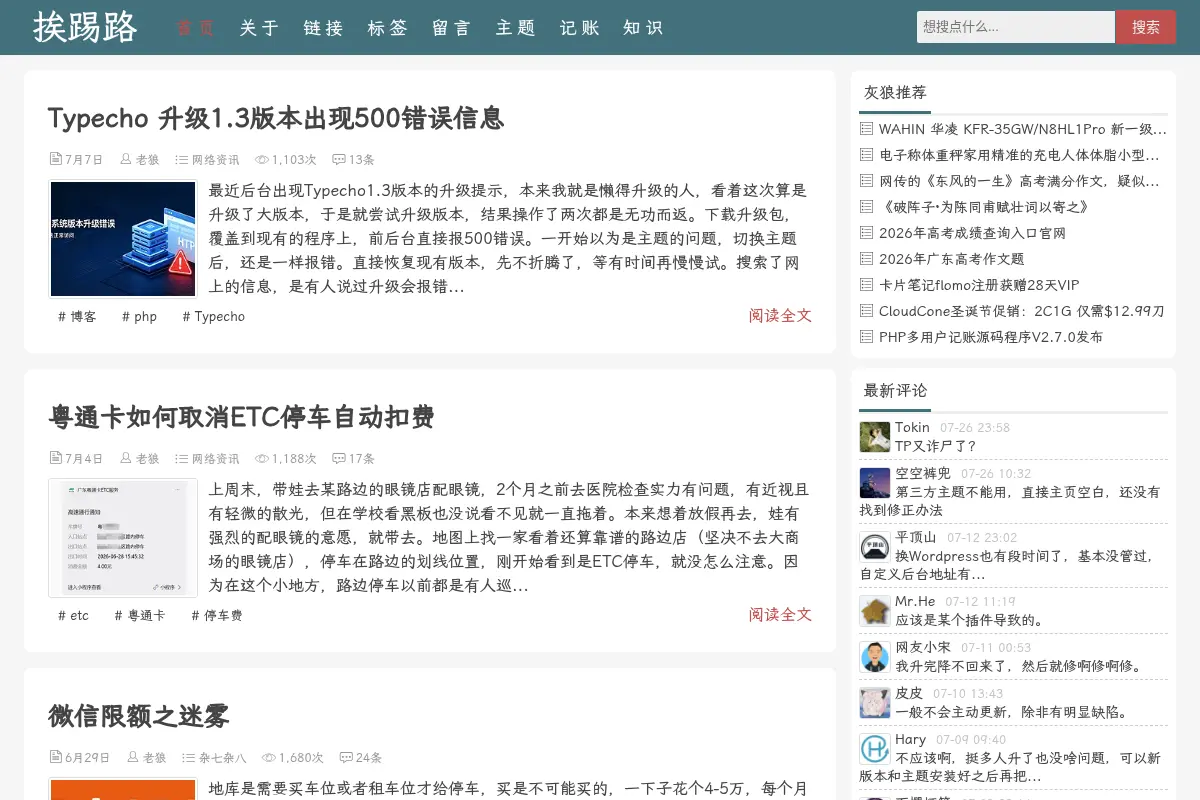Click 空空裤兜's avatar in latest comments

(875, 483)
